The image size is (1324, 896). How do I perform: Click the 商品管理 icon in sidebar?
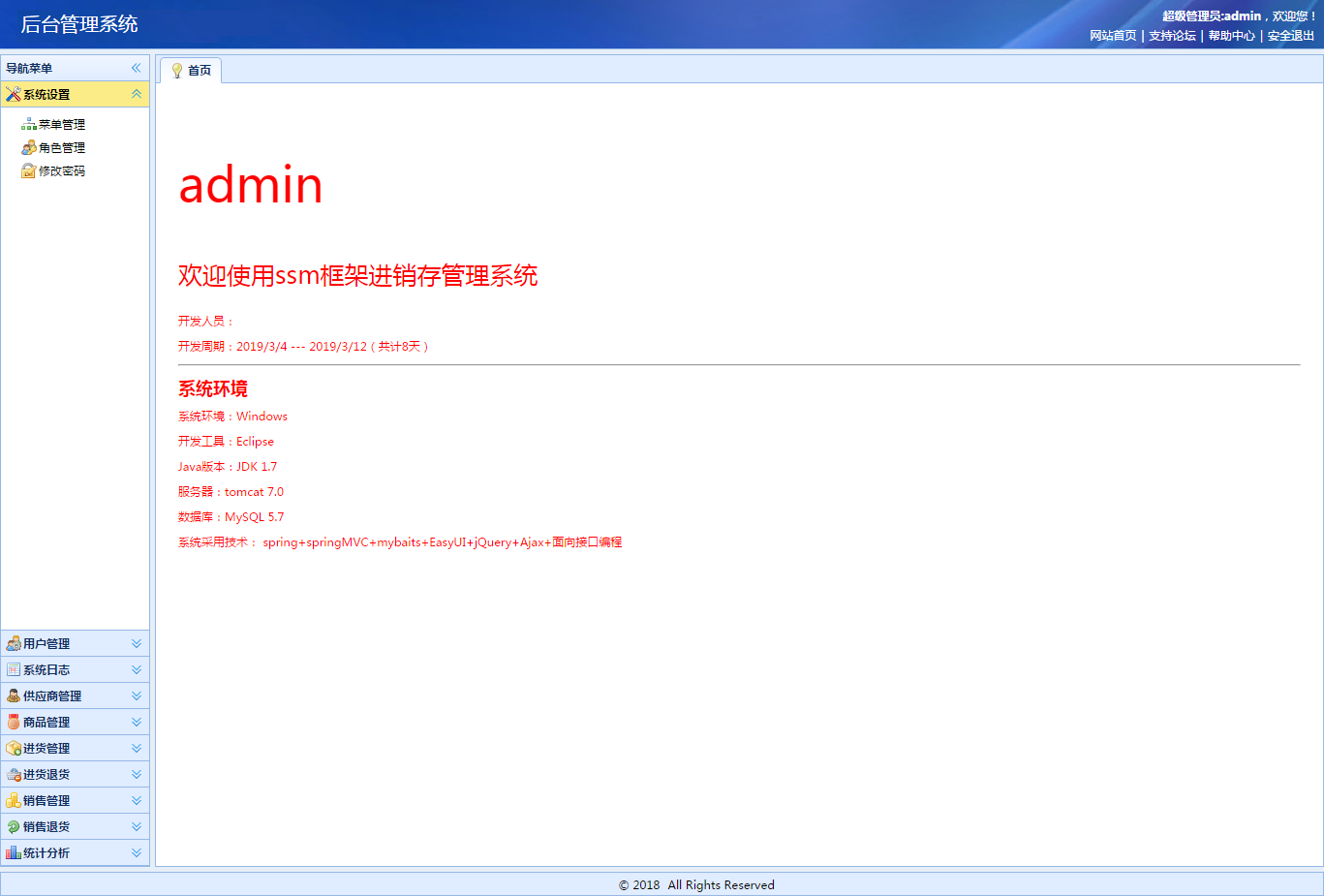pyautogui.click(x=14, y=722)
